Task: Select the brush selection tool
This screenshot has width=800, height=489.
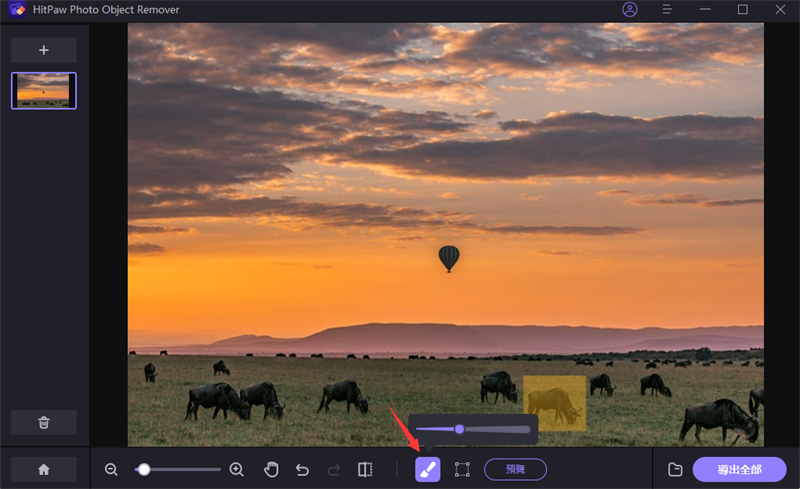Action: [x=428, y=470]
